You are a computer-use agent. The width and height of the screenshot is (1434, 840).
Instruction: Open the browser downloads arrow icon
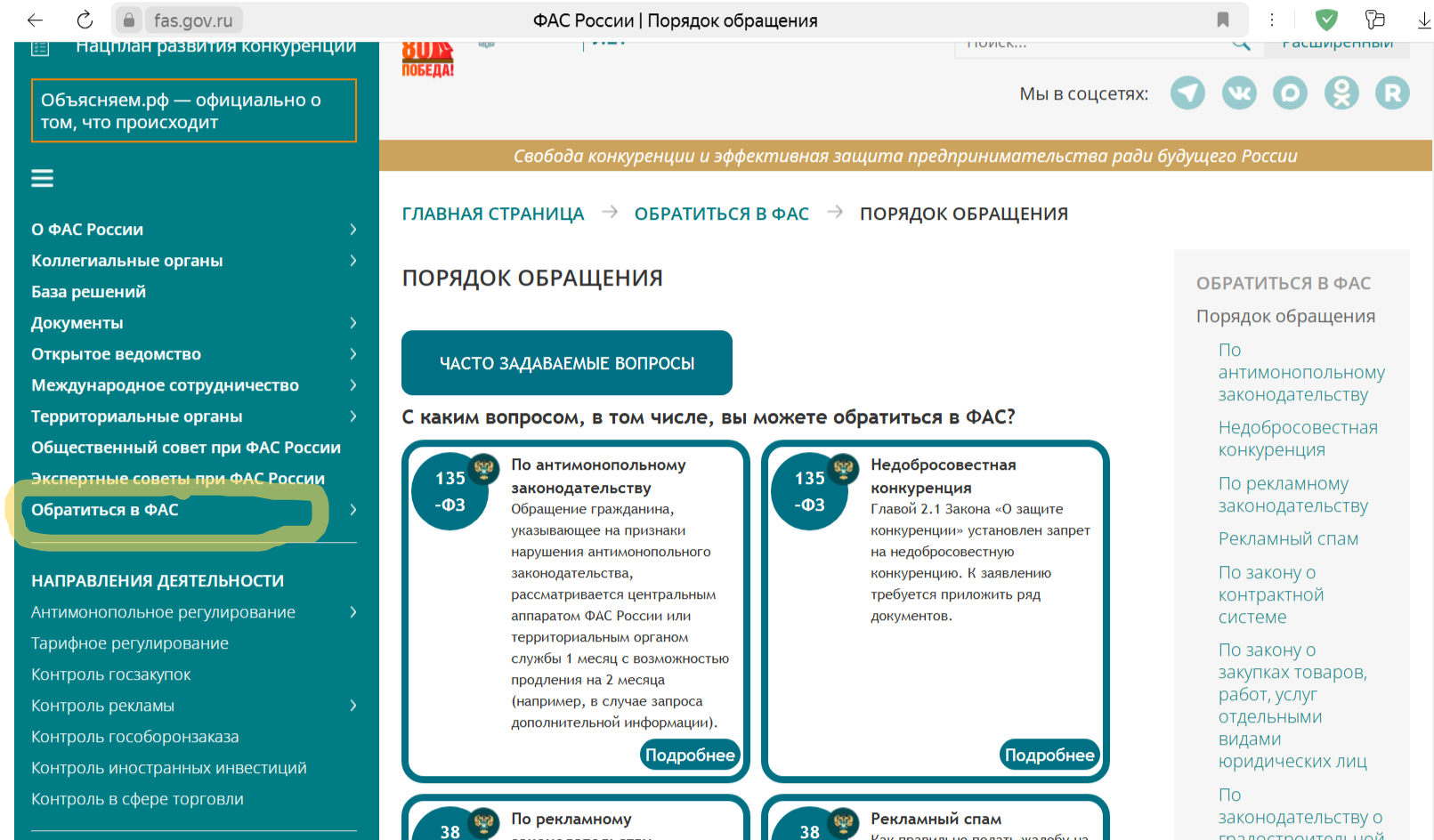coord(1423,20)
